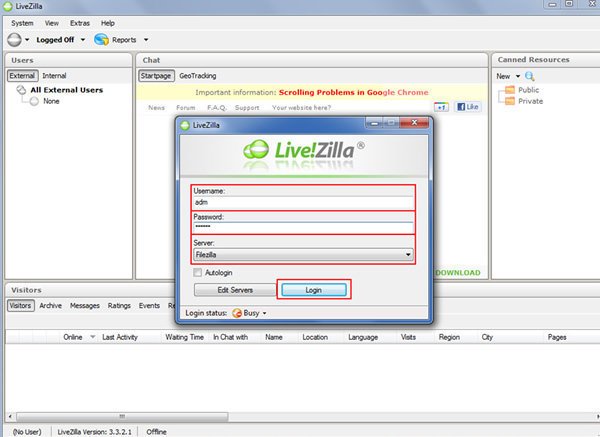Open Scrolling Problems in Google Chrome link
Image resolution: width=600 pixels, height=437 pixels.
(x=354, y=92)
